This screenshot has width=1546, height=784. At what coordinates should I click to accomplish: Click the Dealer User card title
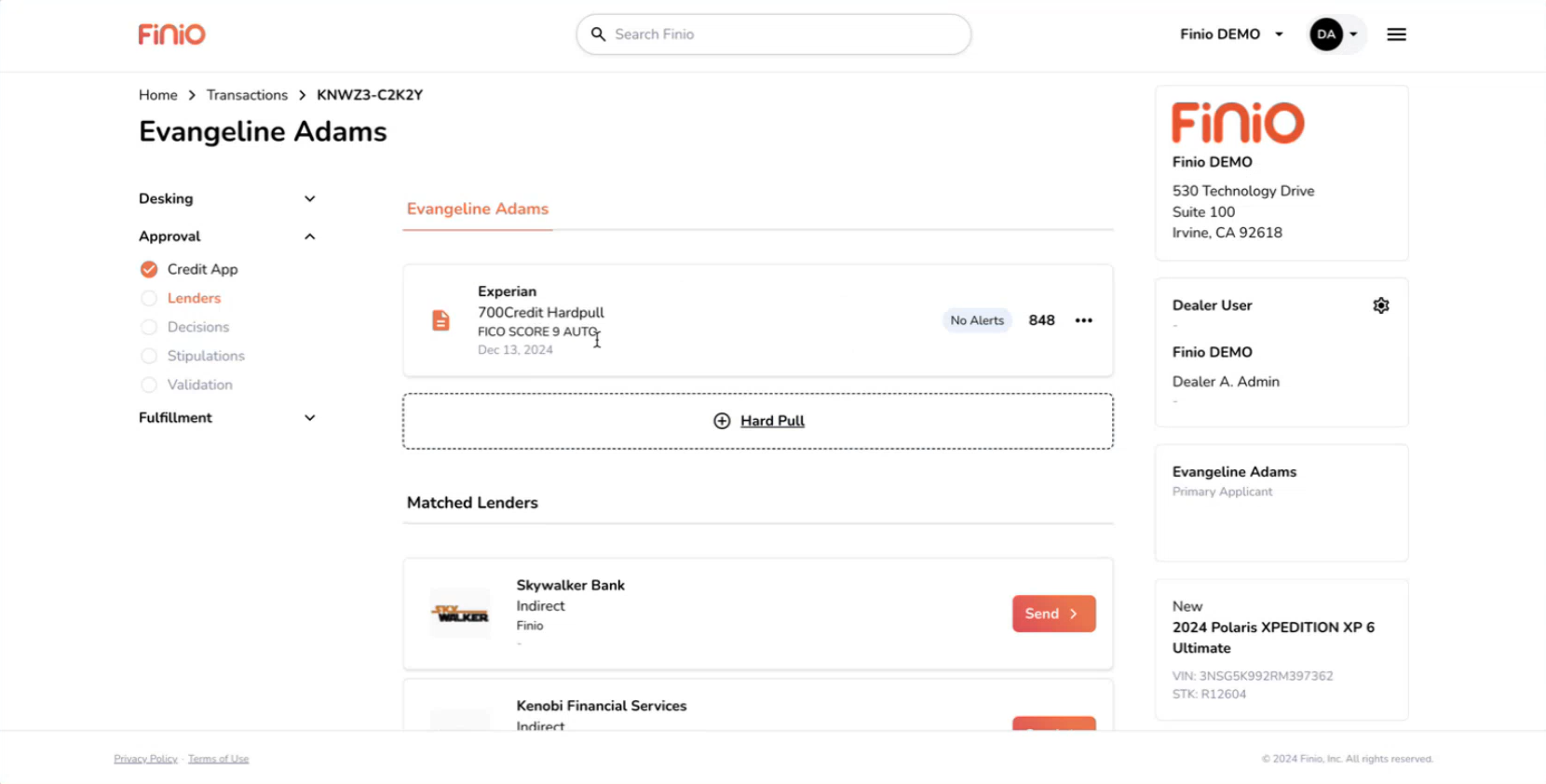tap(1212, 305)
